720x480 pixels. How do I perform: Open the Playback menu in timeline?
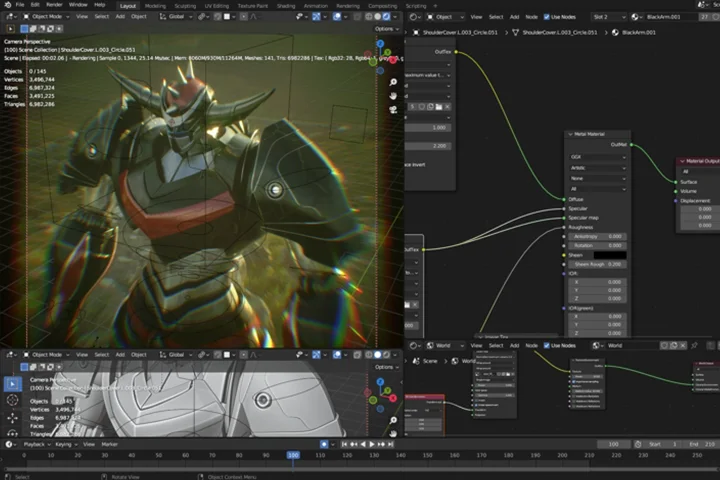(x=37, y=445)
